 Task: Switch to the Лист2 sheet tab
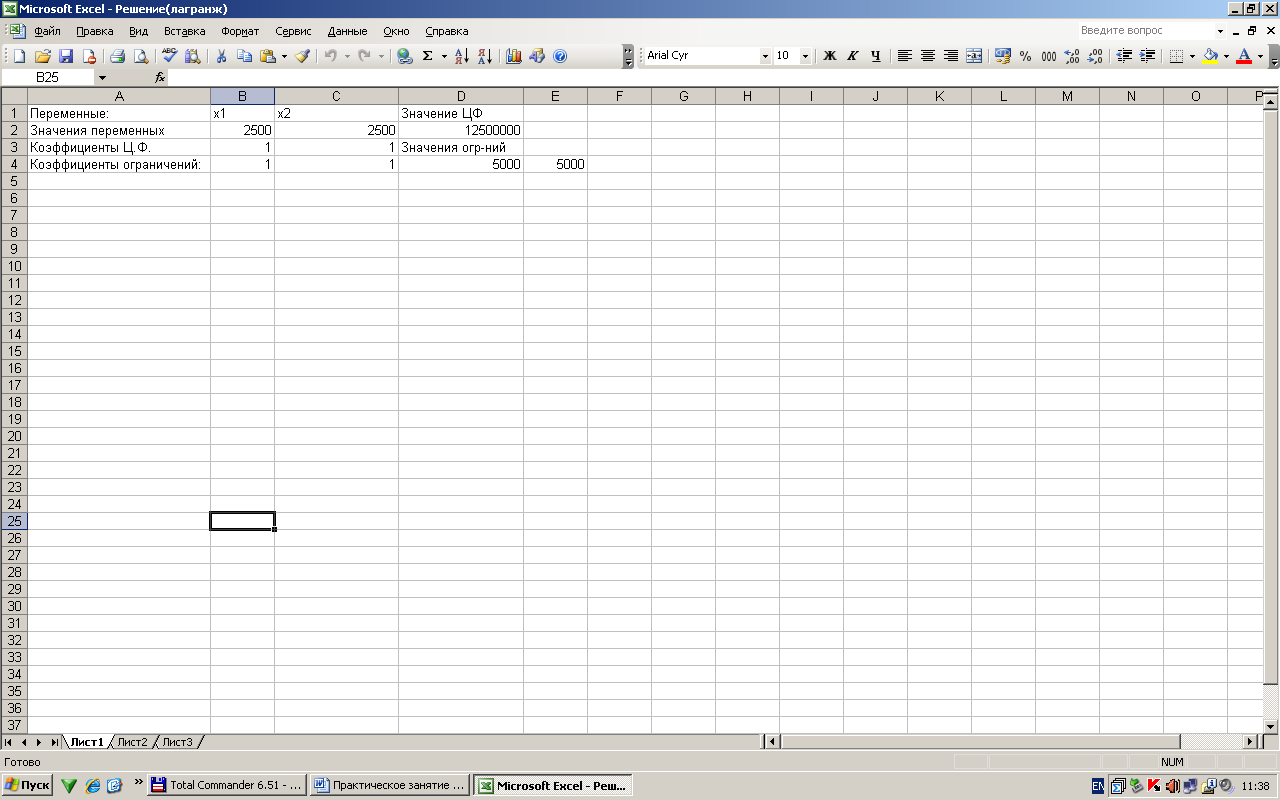(132, 742)
